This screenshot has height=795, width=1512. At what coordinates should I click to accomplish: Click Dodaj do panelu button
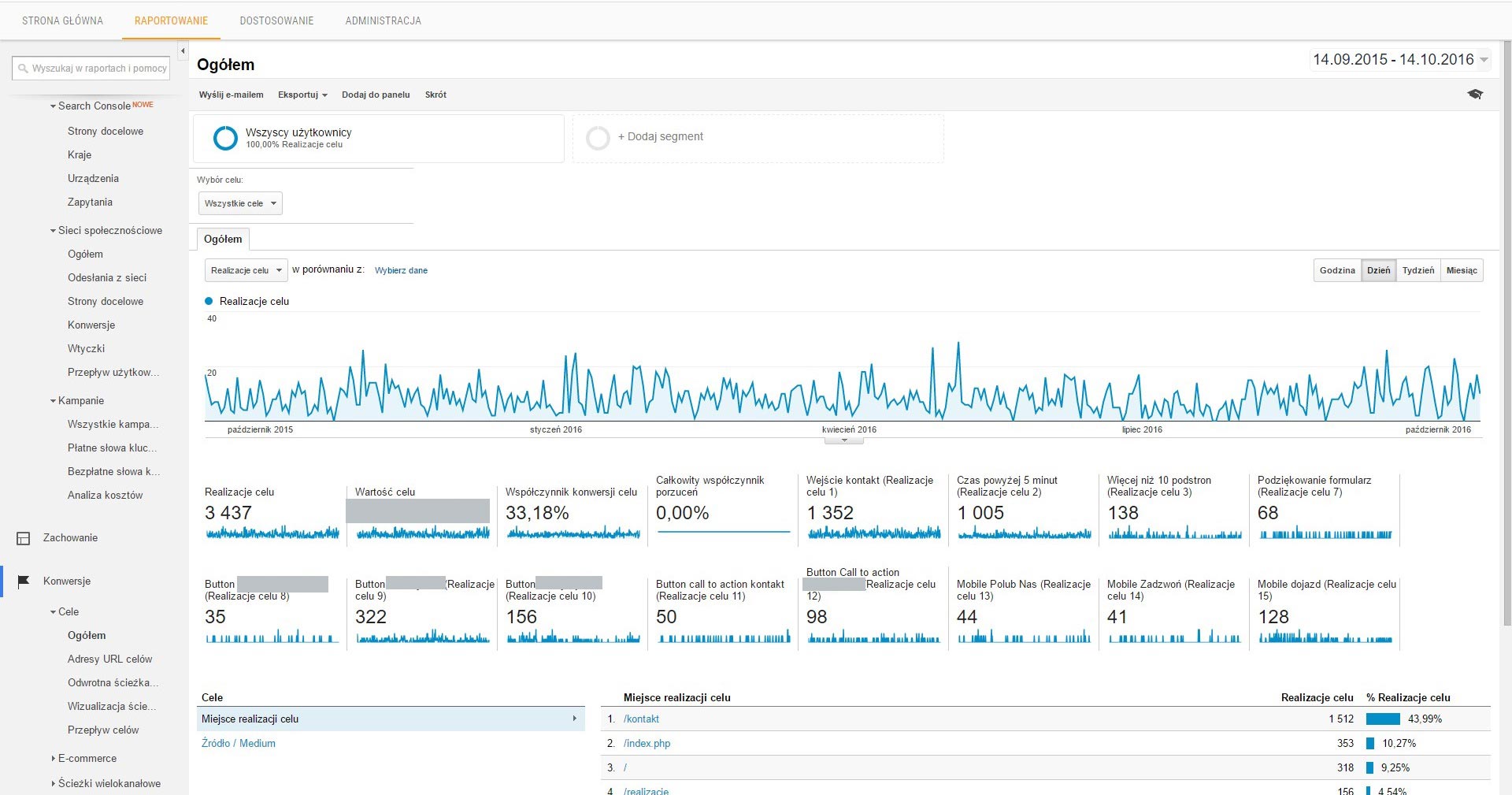coord(376,95)
